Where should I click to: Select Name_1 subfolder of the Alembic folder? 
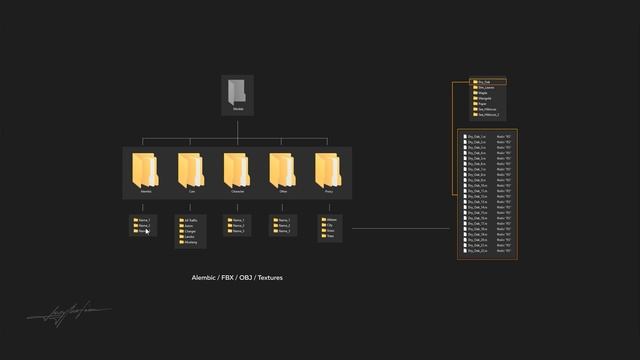click(x=142, y=220)
